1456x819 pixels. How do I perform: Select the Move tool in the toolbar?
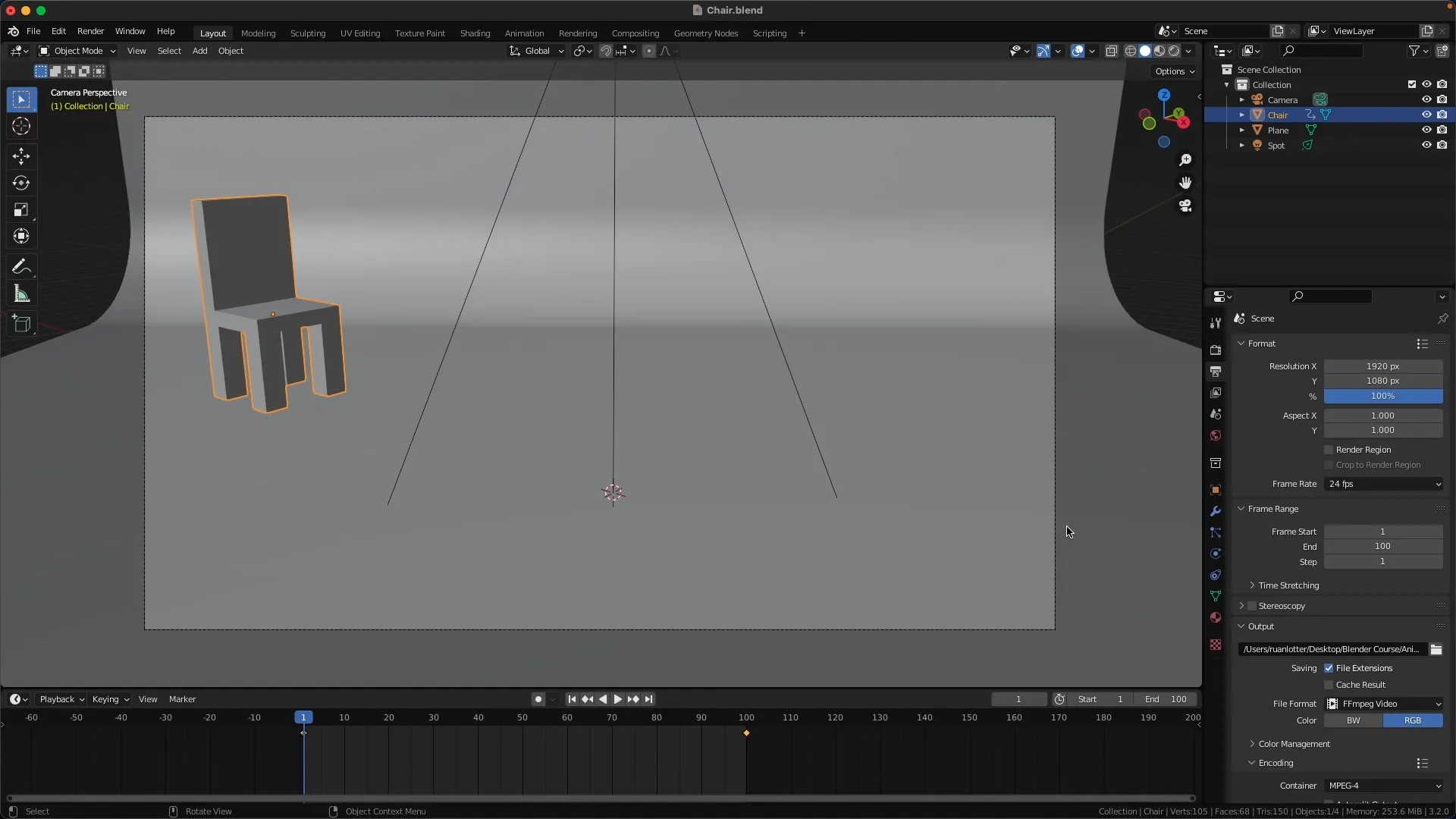(x=21, y=156)
